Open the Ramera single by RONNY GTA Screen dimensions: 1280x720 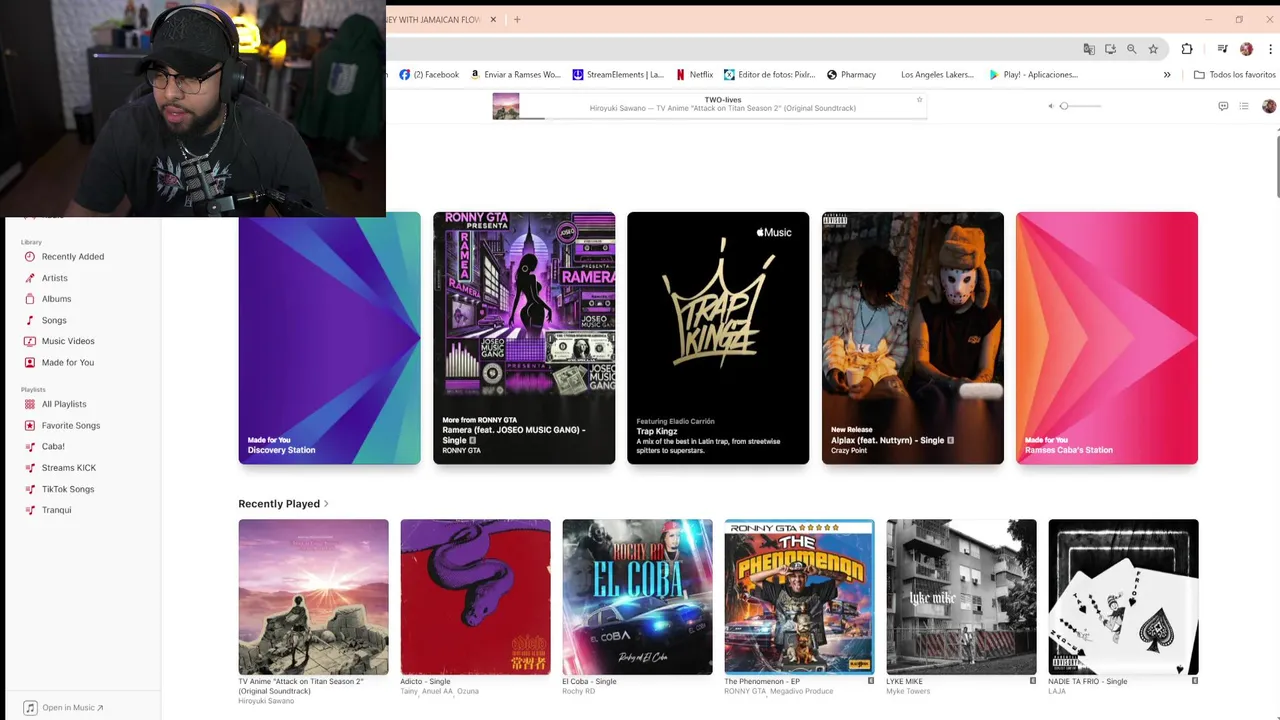click(x=524, y=338)
